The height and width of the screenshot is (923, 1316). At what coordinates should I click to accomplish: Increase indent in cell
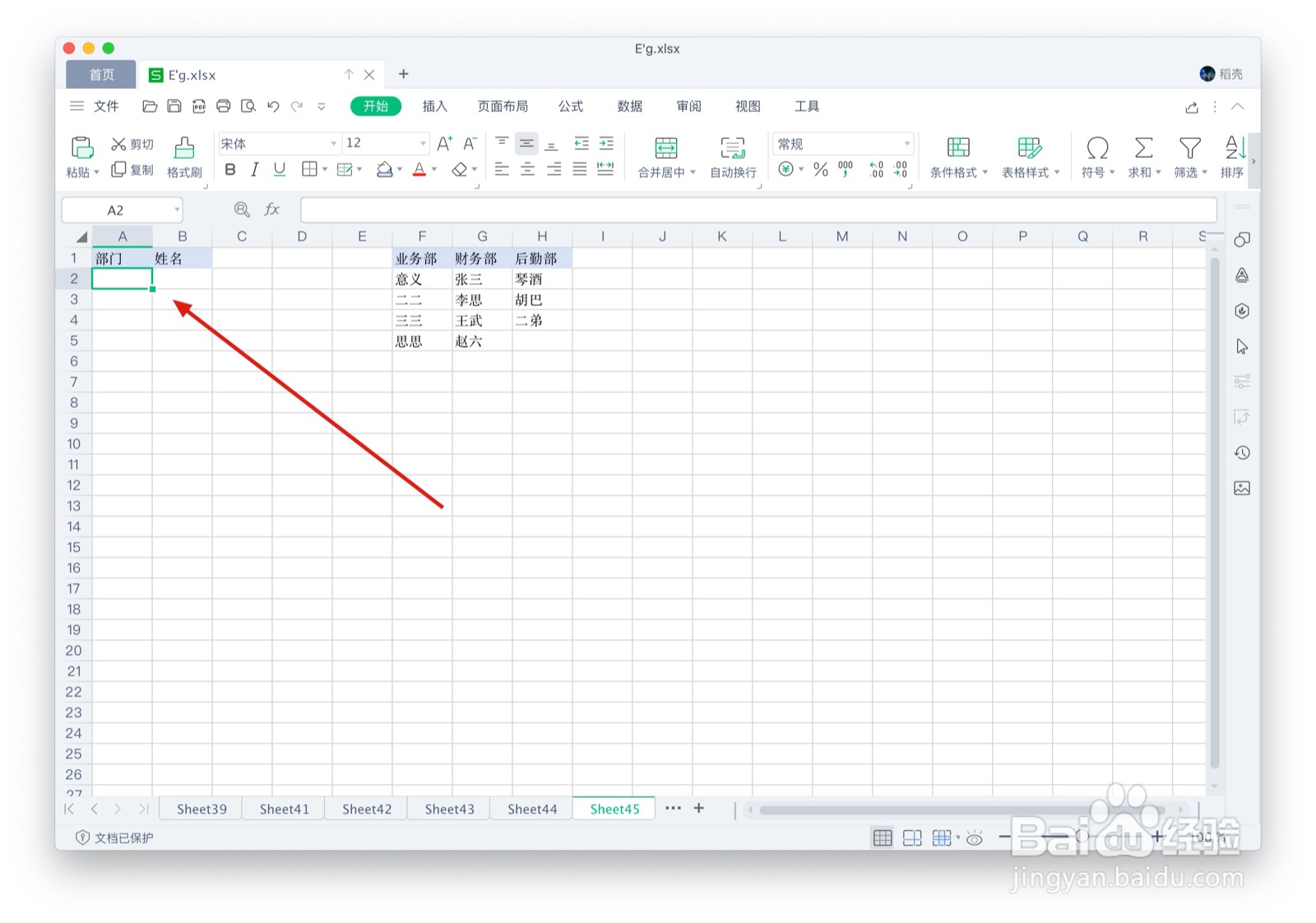pos(606,143)
